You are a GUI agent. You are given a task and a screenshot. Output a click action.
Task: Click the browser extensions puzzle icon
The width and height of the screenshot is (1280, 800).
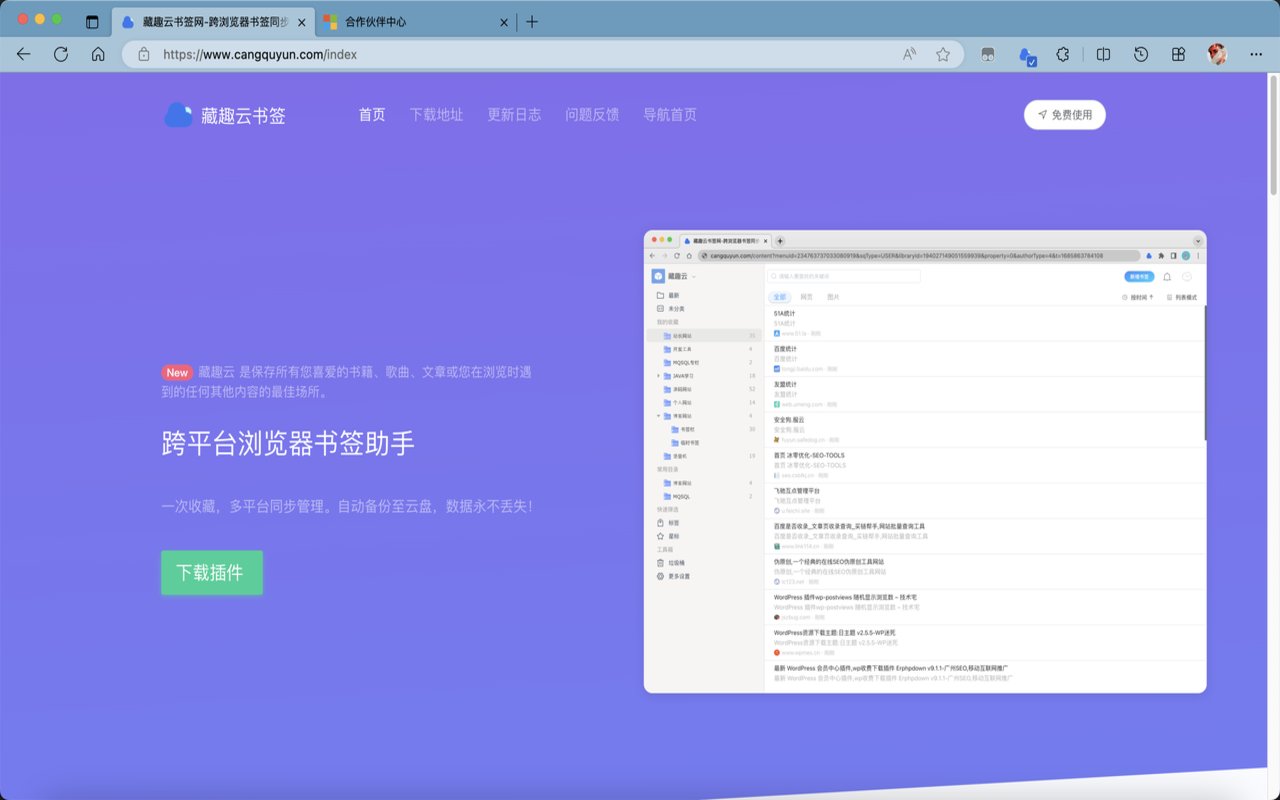[1063, 56]
